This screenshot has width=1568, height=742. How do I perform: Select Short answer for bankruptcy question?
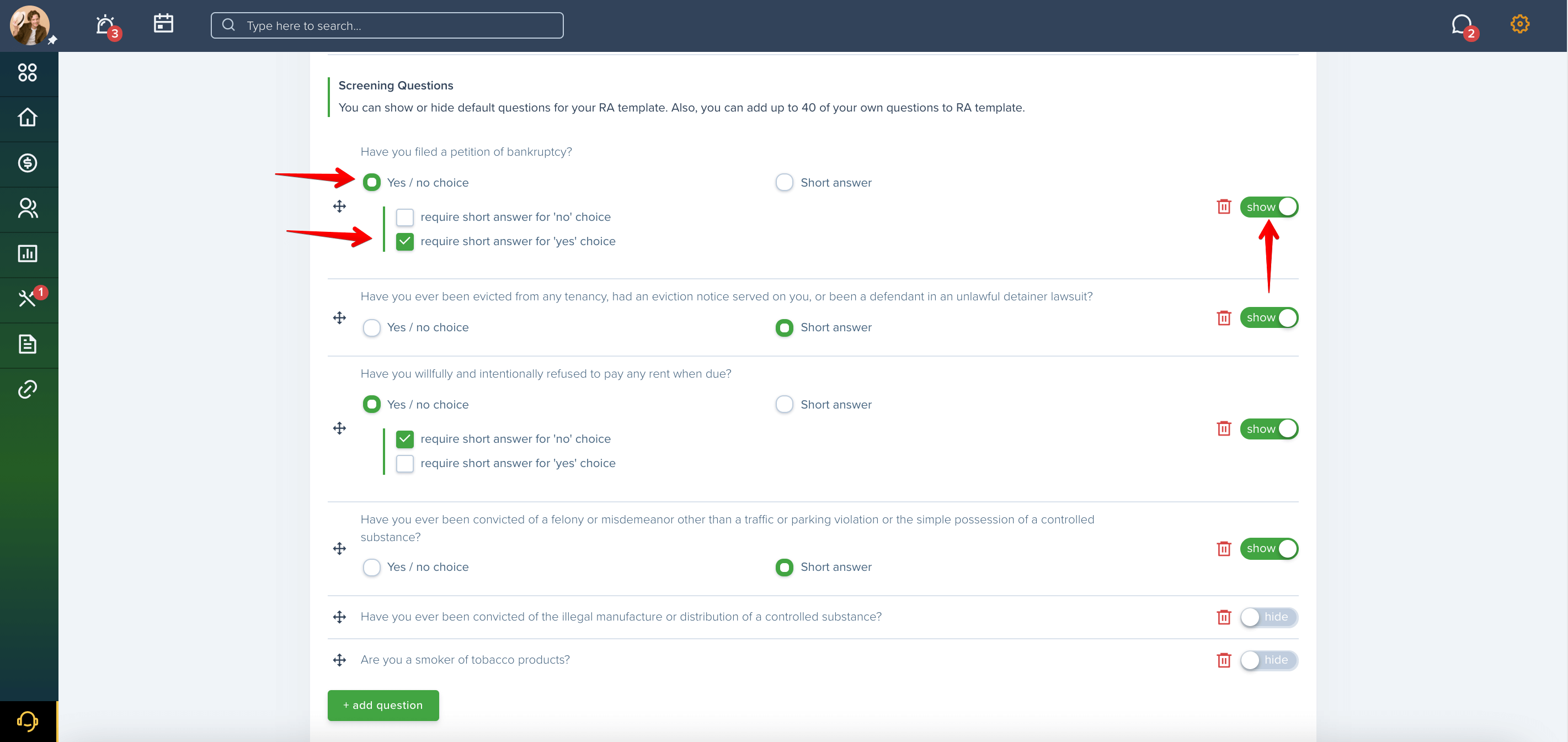click(784, 183)
